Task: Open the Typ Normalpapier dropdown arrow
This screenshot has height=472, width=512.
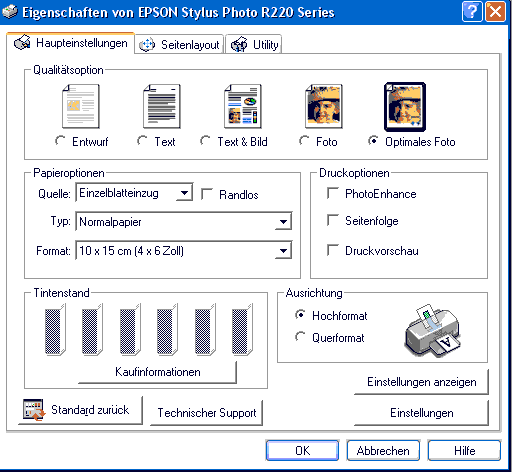Action: pos(283,221)
